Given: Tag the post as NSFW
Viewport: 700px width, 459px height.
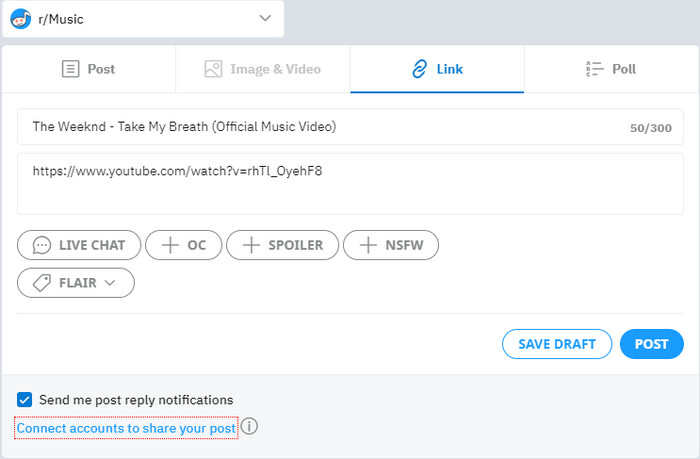Looking at the screenshot, I should point(391,245).
